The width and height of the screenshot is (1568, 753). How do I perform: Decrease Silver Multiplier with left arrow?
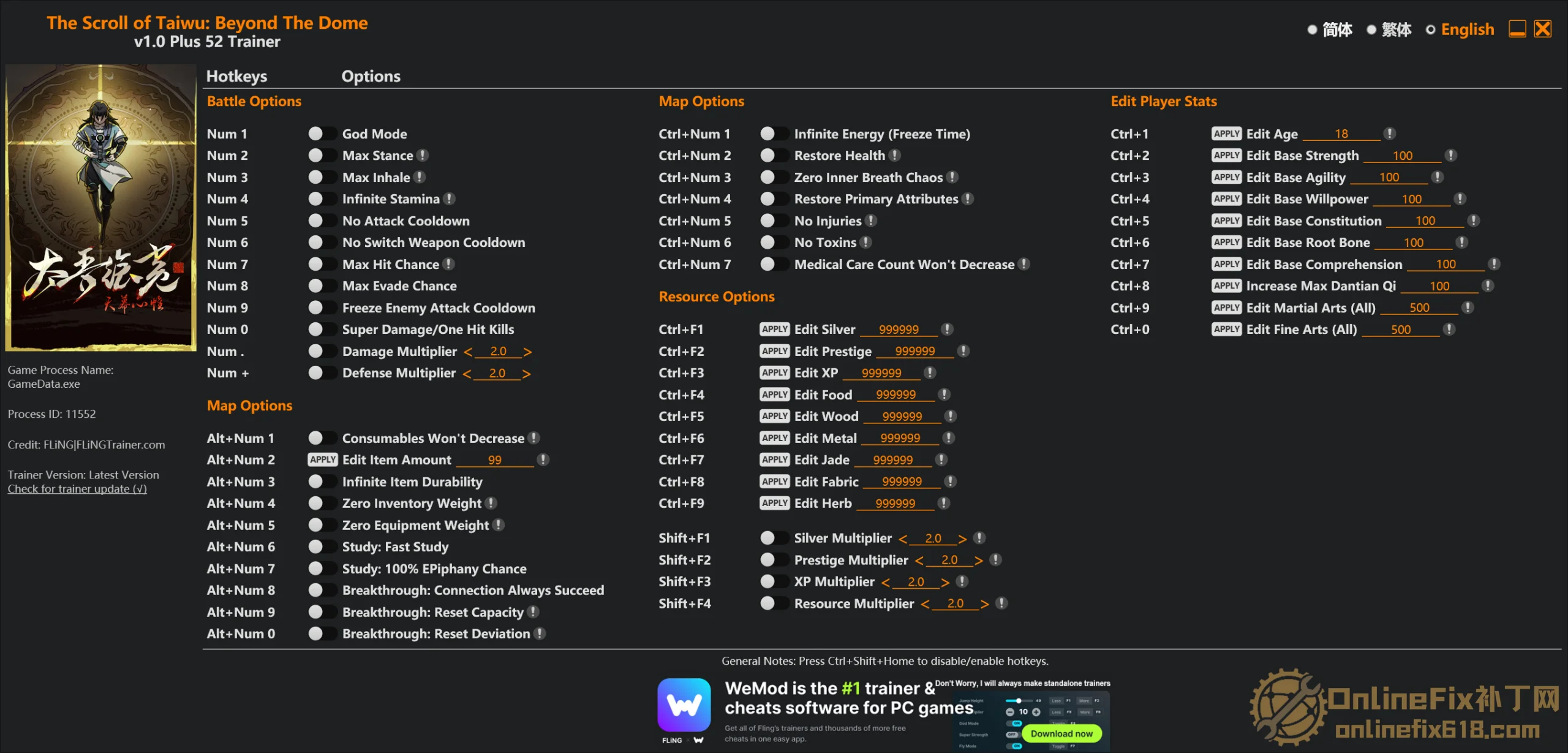pos(903,539)
